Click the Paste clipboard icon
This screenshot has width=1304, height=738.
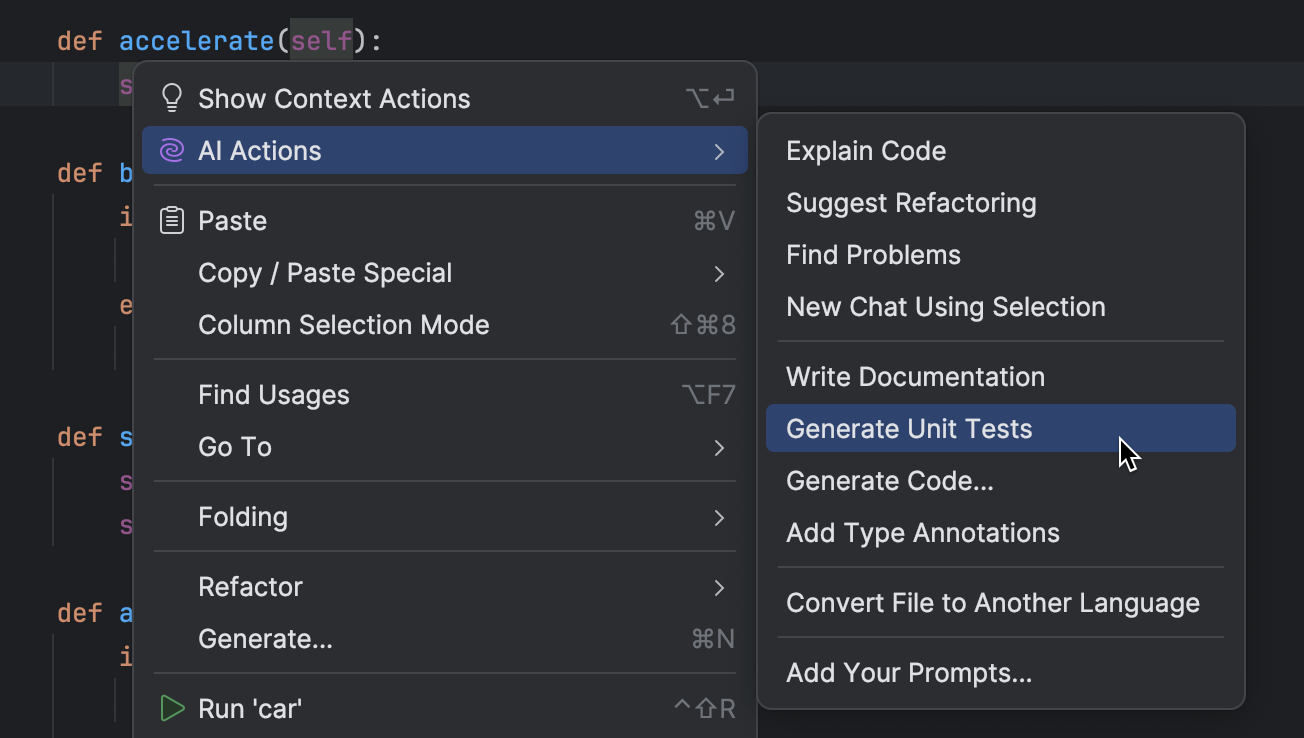tap(172, 221)
